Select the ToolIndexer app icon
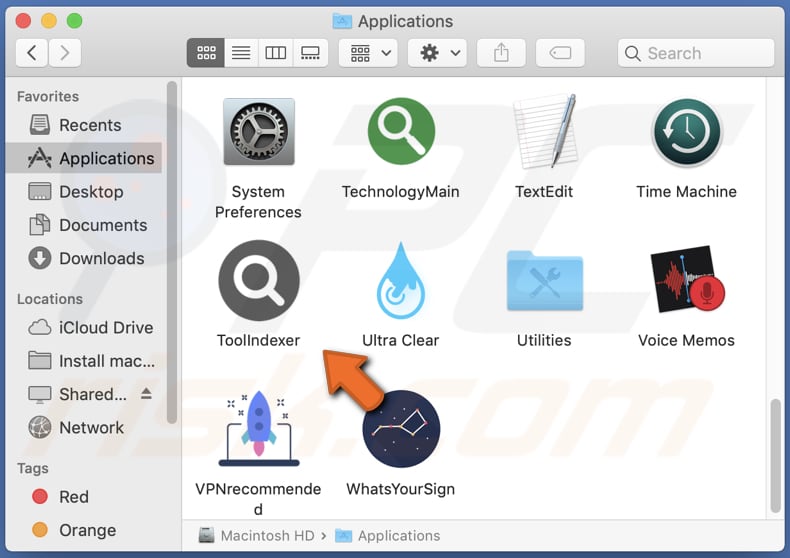This screenshot has height=558, width=790. click(x=258, y=280)
